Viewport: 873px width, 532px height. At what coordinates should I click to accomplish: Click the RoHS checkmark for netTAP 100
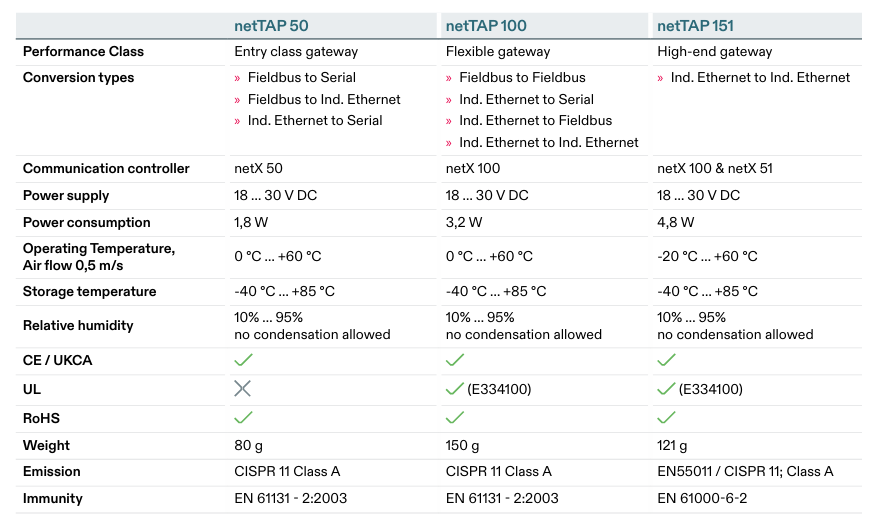(455, 418)
